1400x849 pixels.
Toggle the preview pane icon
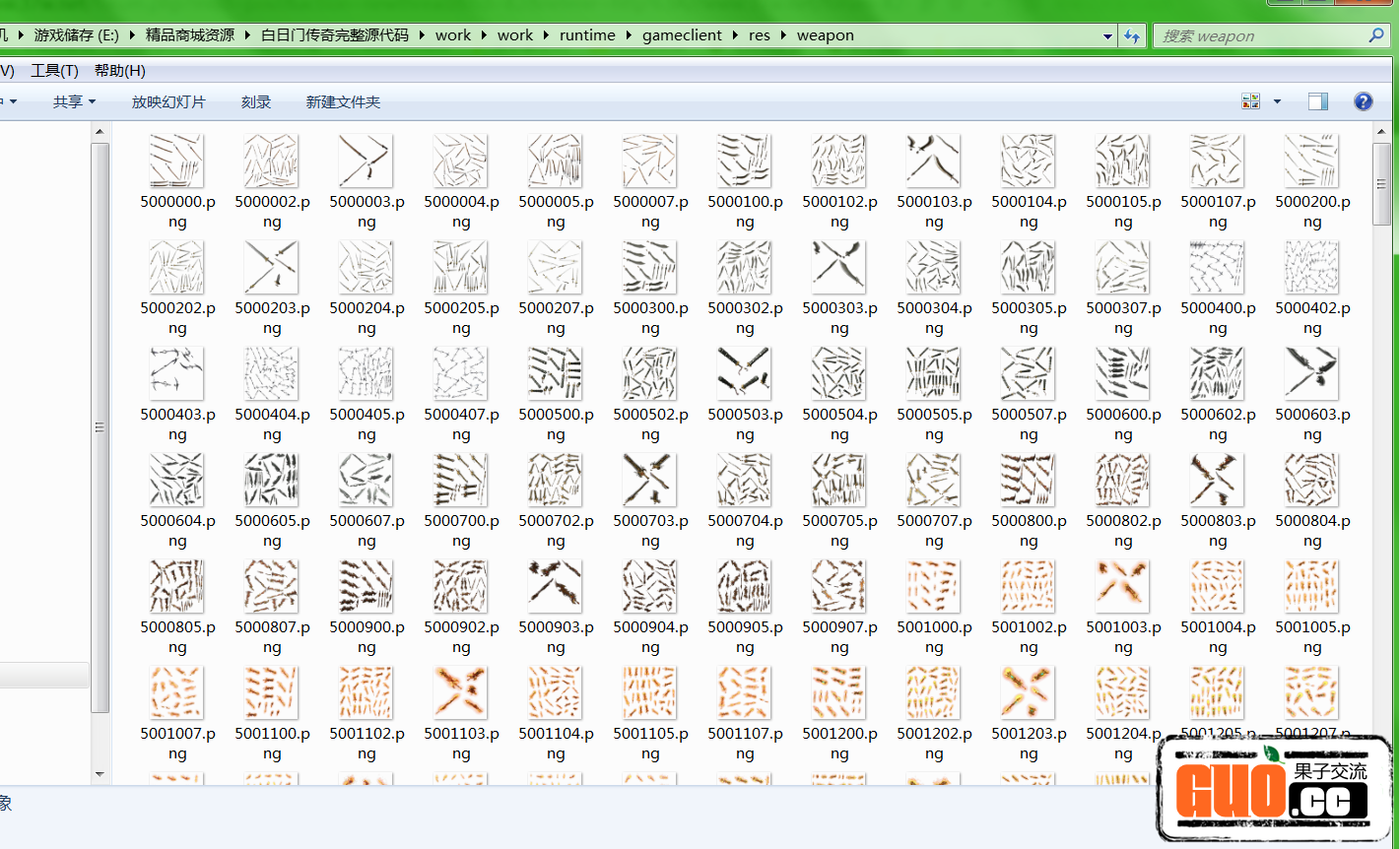point(1317,100)
